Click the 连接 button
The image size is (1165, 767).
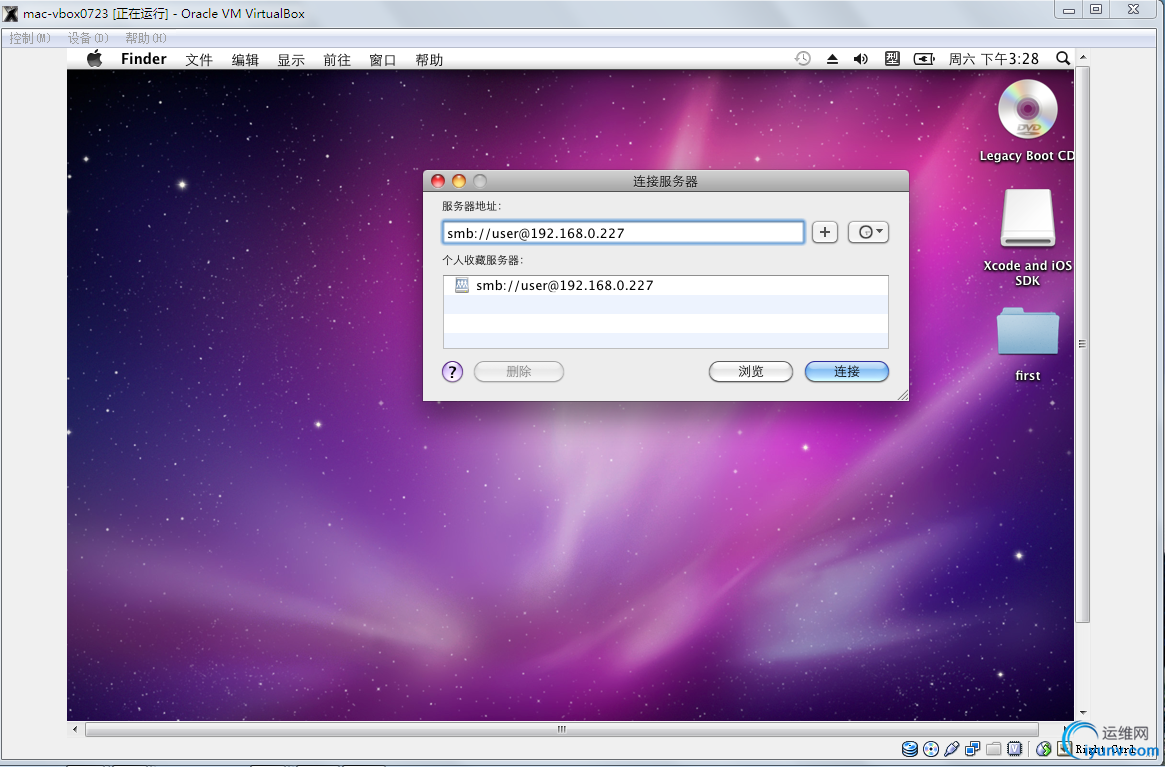[x=846, y=372]
